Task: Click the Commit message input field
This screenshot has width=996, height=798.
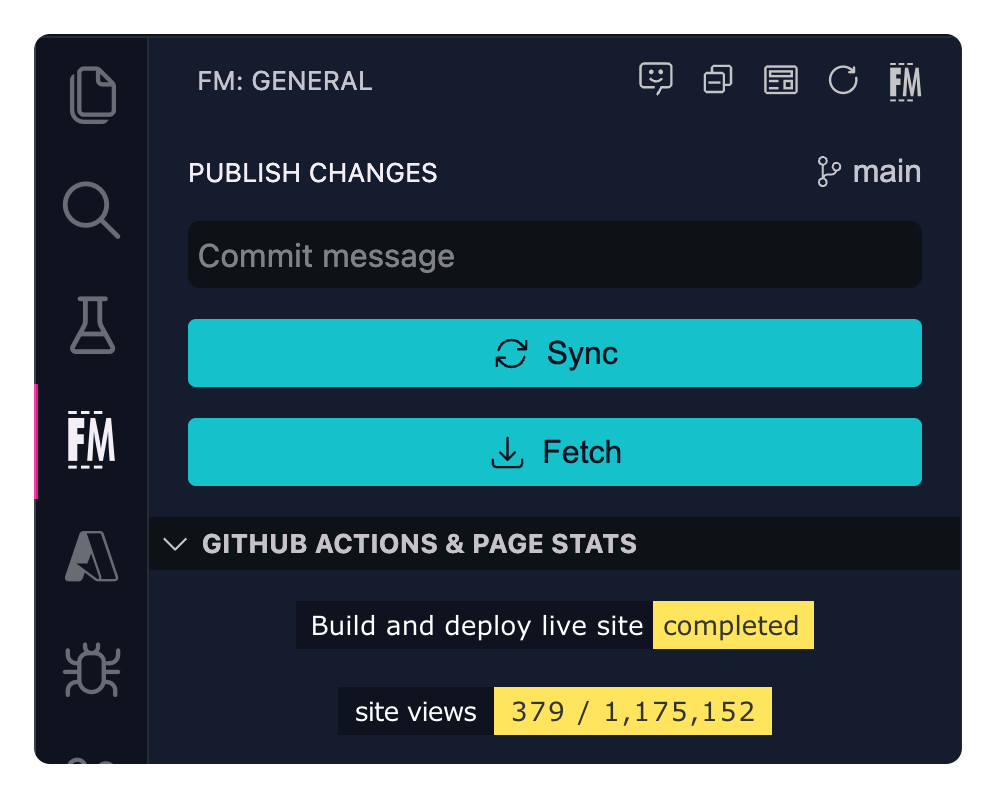Action: pos(554,255)
